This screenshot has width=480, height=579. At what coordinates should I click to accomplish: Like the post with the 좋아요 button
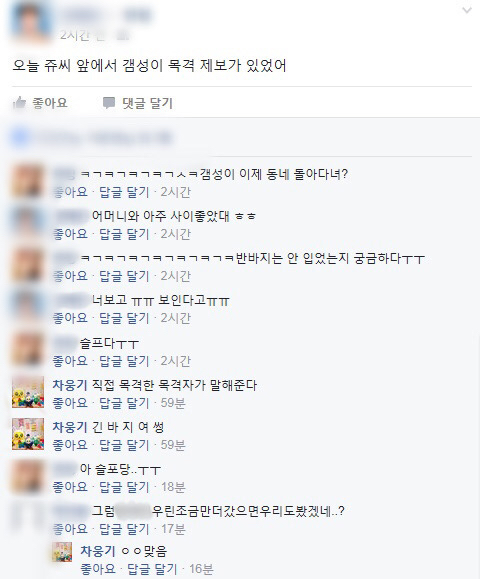50,103
